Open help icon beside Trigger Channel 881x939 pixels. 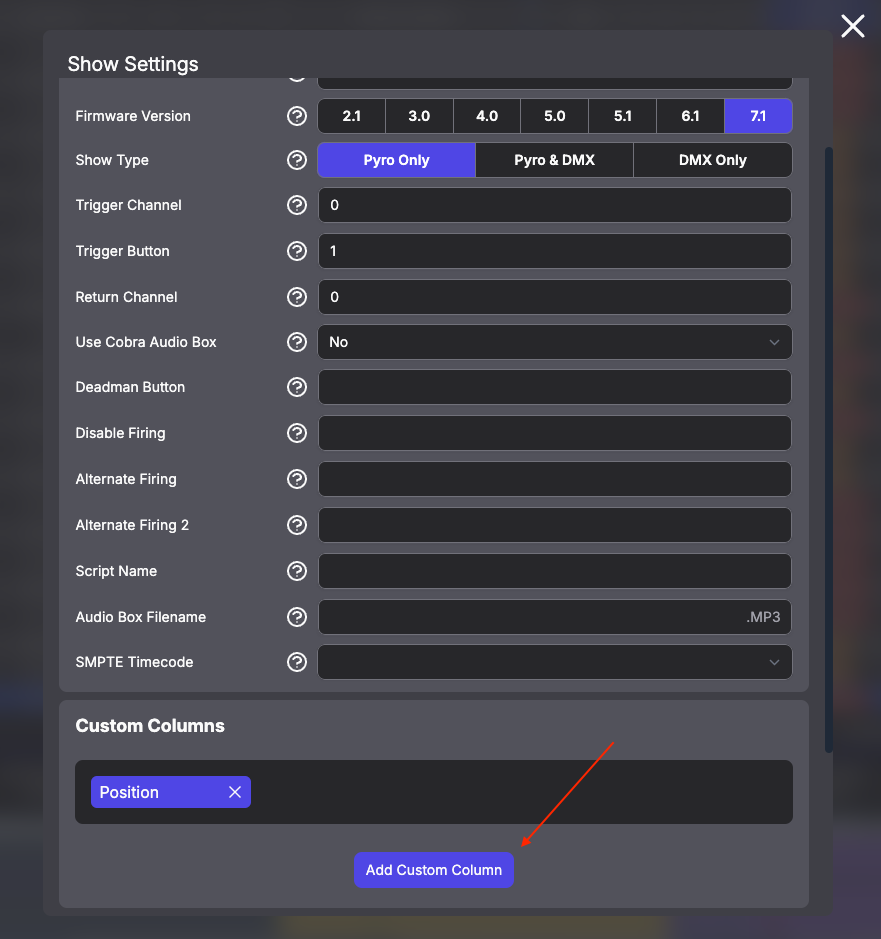pyautogui.click(x=296, y=205)
